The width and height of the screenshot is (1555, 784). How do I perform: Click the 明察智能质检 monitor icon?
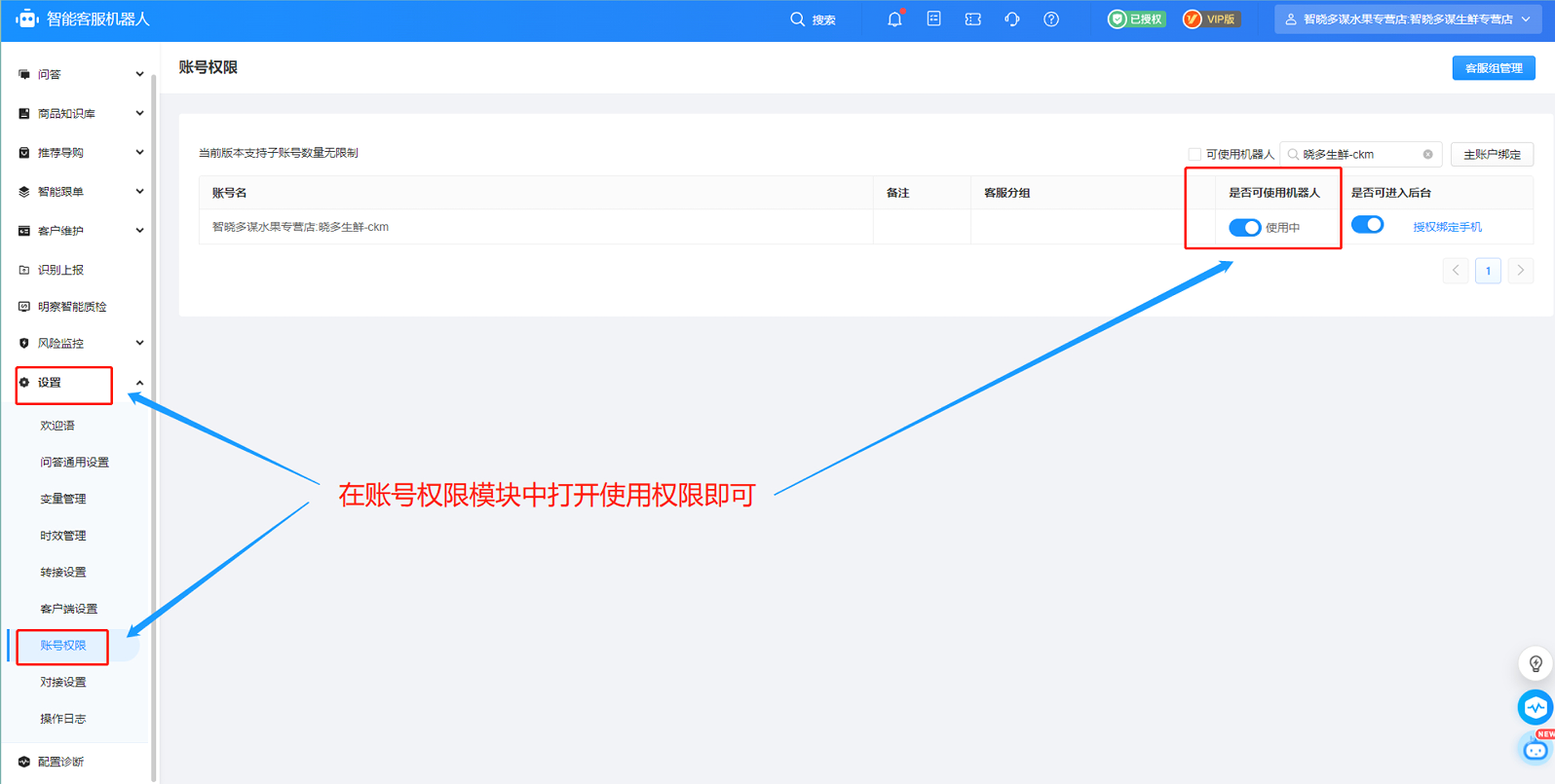click(24, 306)
